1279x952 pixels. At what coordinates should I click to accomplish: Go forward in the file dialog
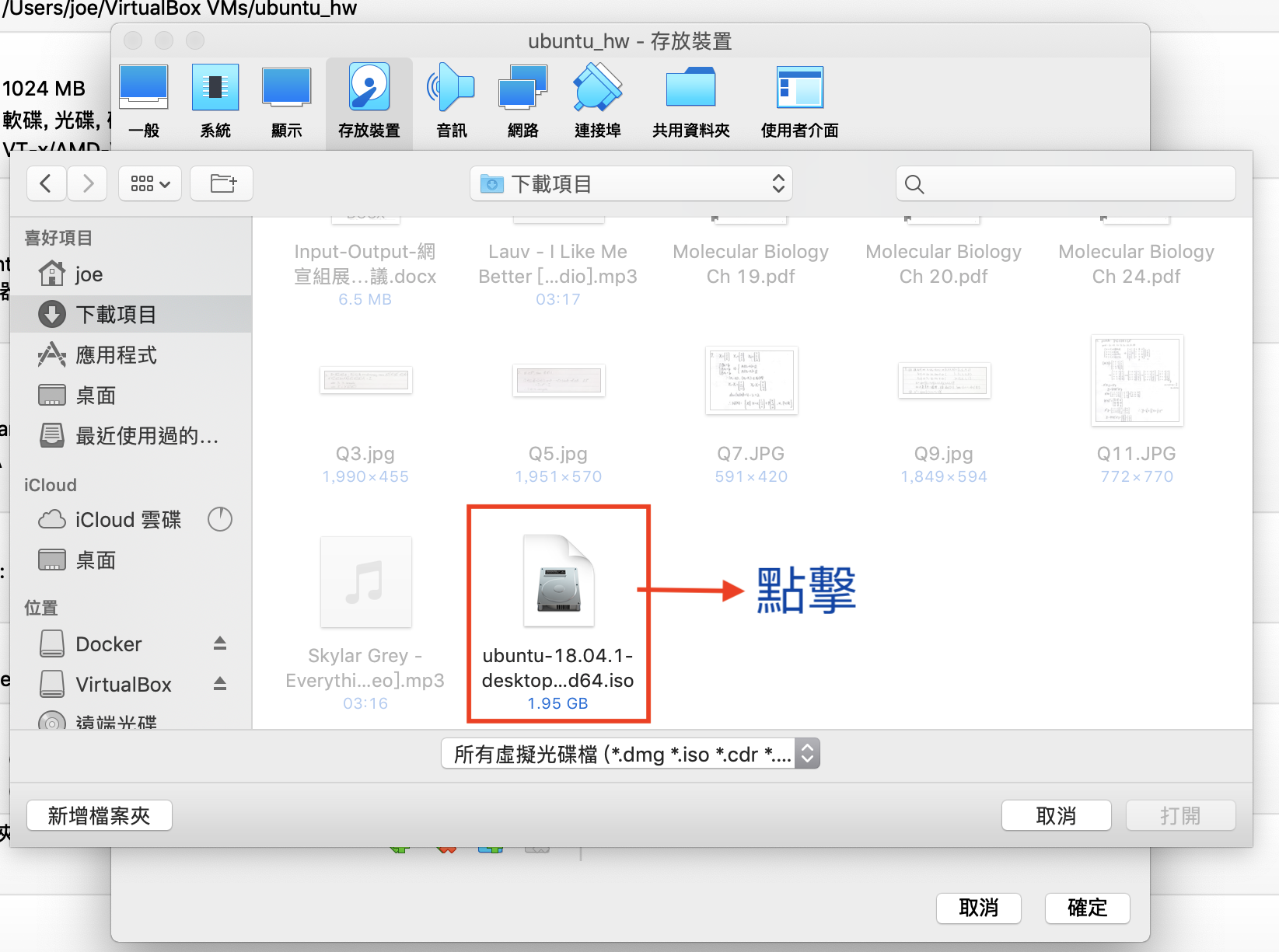pos(87,183)
